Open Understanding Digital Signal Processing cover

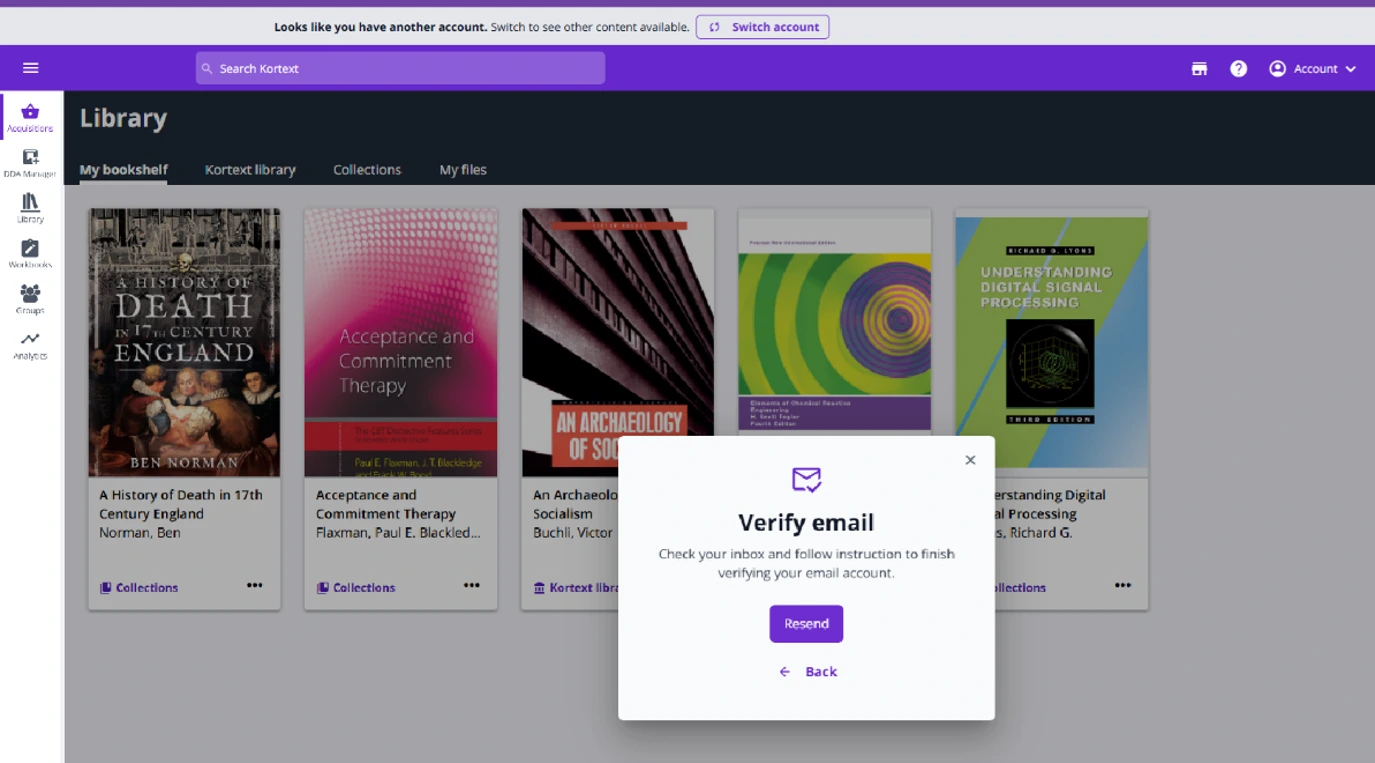pos(1052,342)
